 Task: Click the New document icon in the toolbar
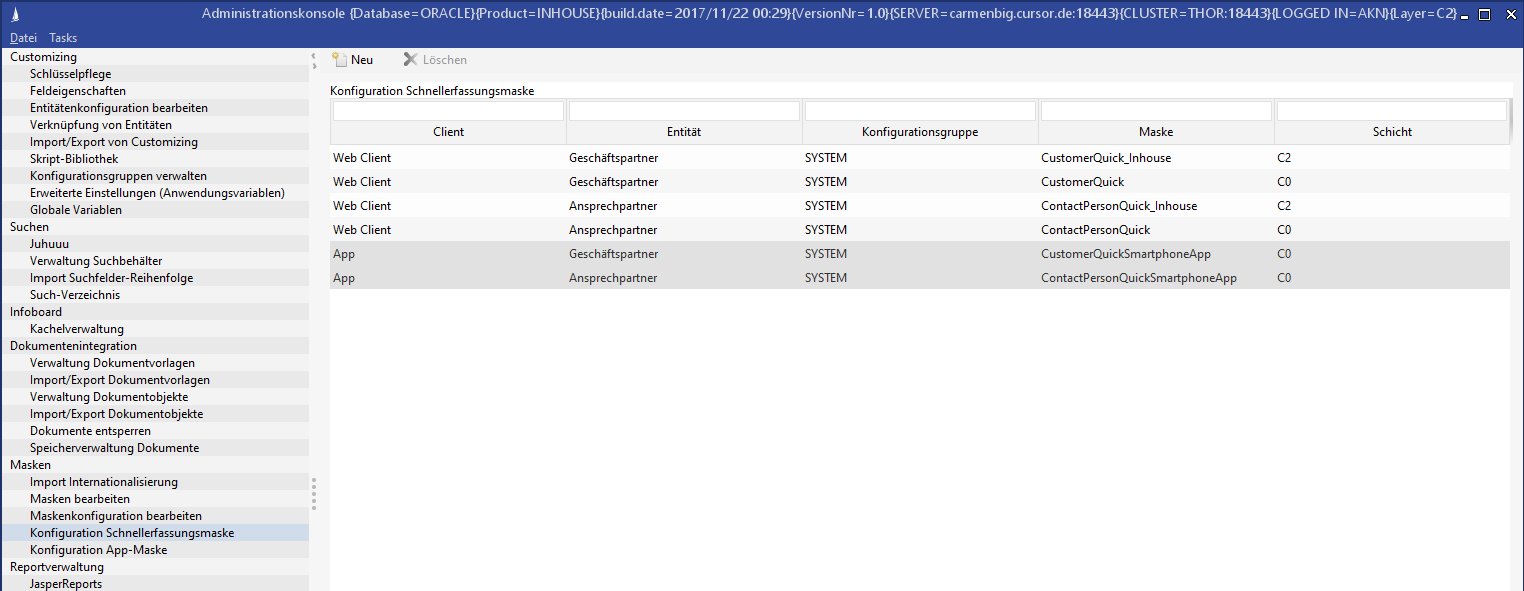339,60
